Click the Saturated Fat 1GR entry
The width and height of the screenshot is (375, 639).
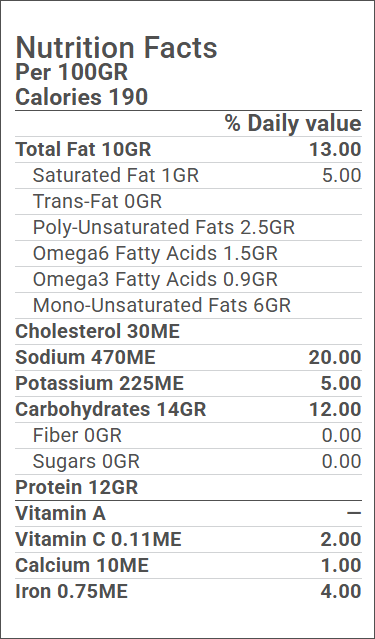(116, 176)
